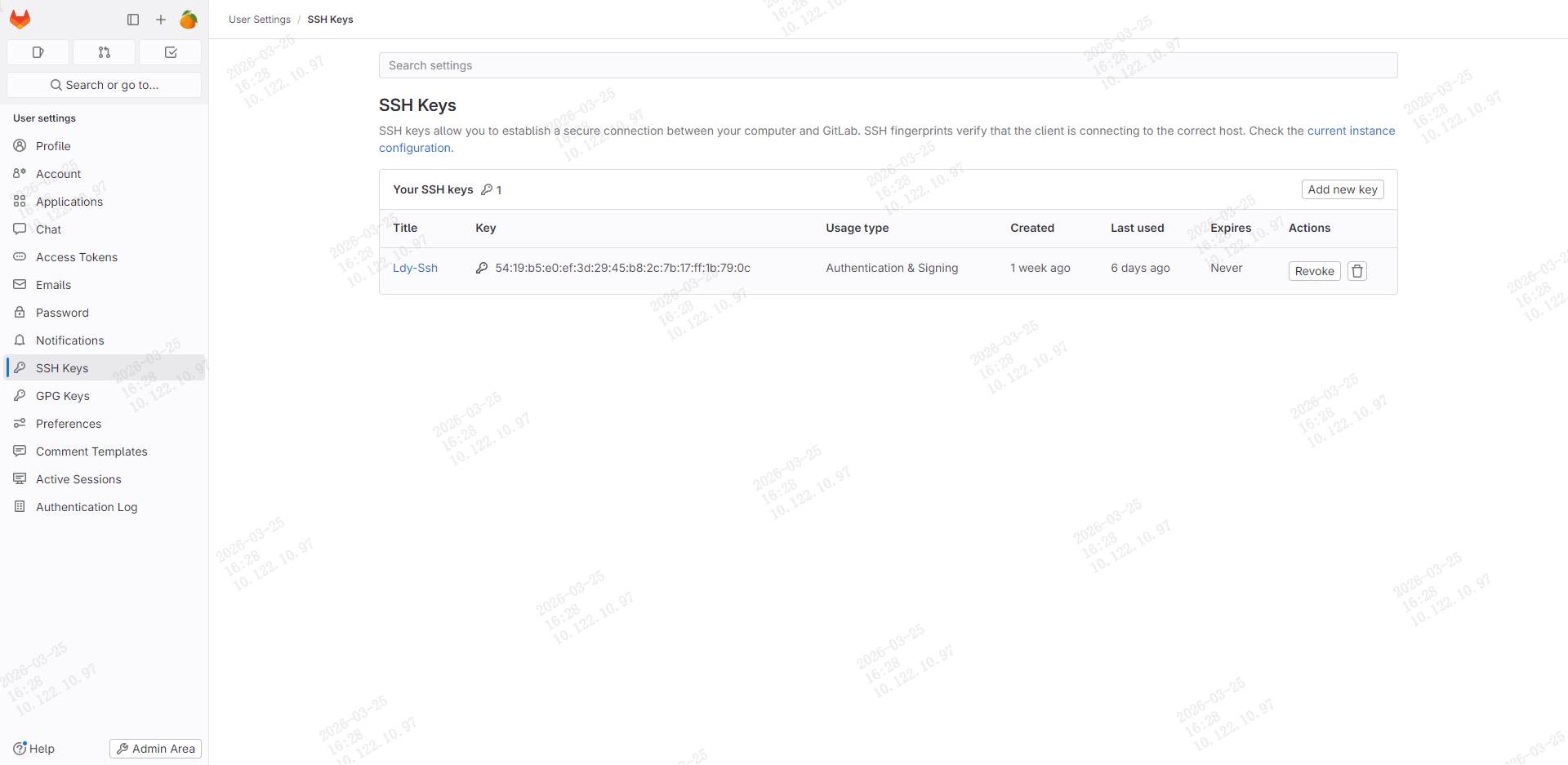Open the to-do list shortcut
1568x765 pixels.
(171, 52)
